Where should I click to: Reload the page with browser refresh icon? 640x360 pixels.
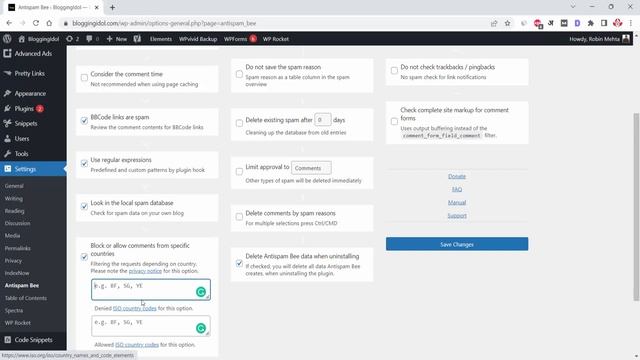coord(36,23)
